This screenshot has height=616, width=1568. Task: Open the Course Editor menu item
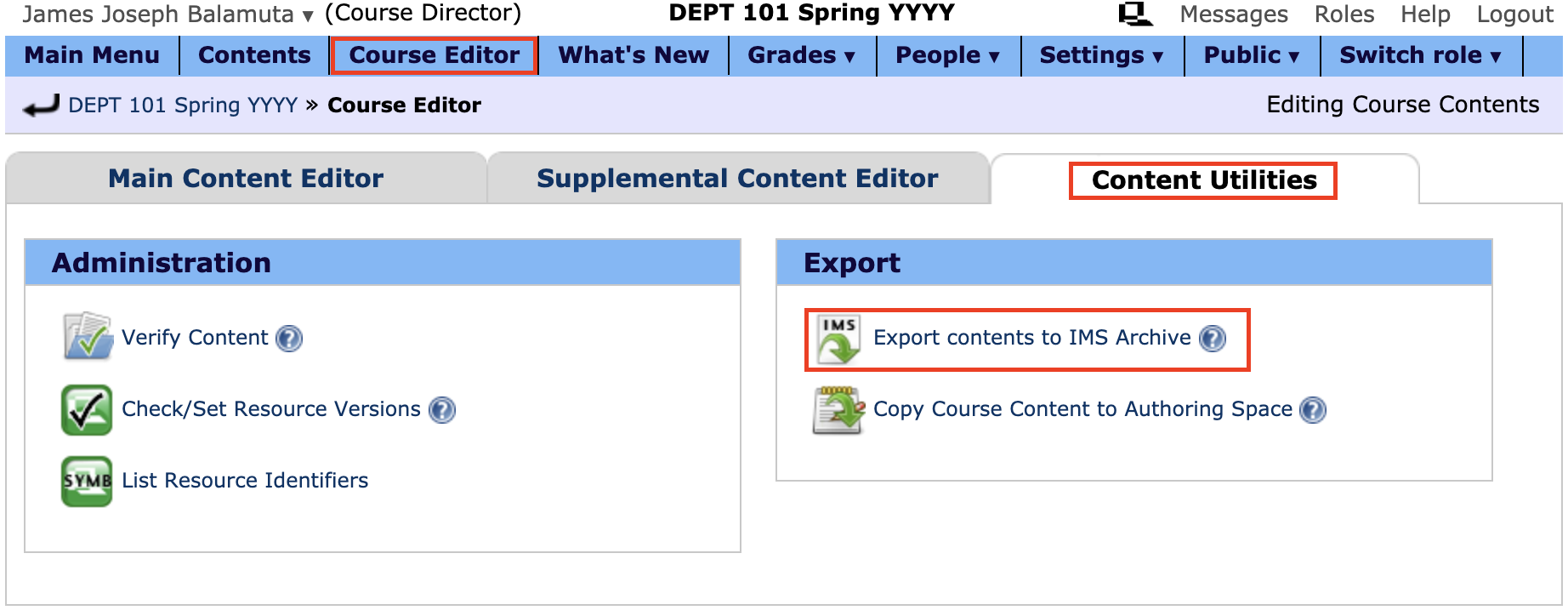point(434,55)
